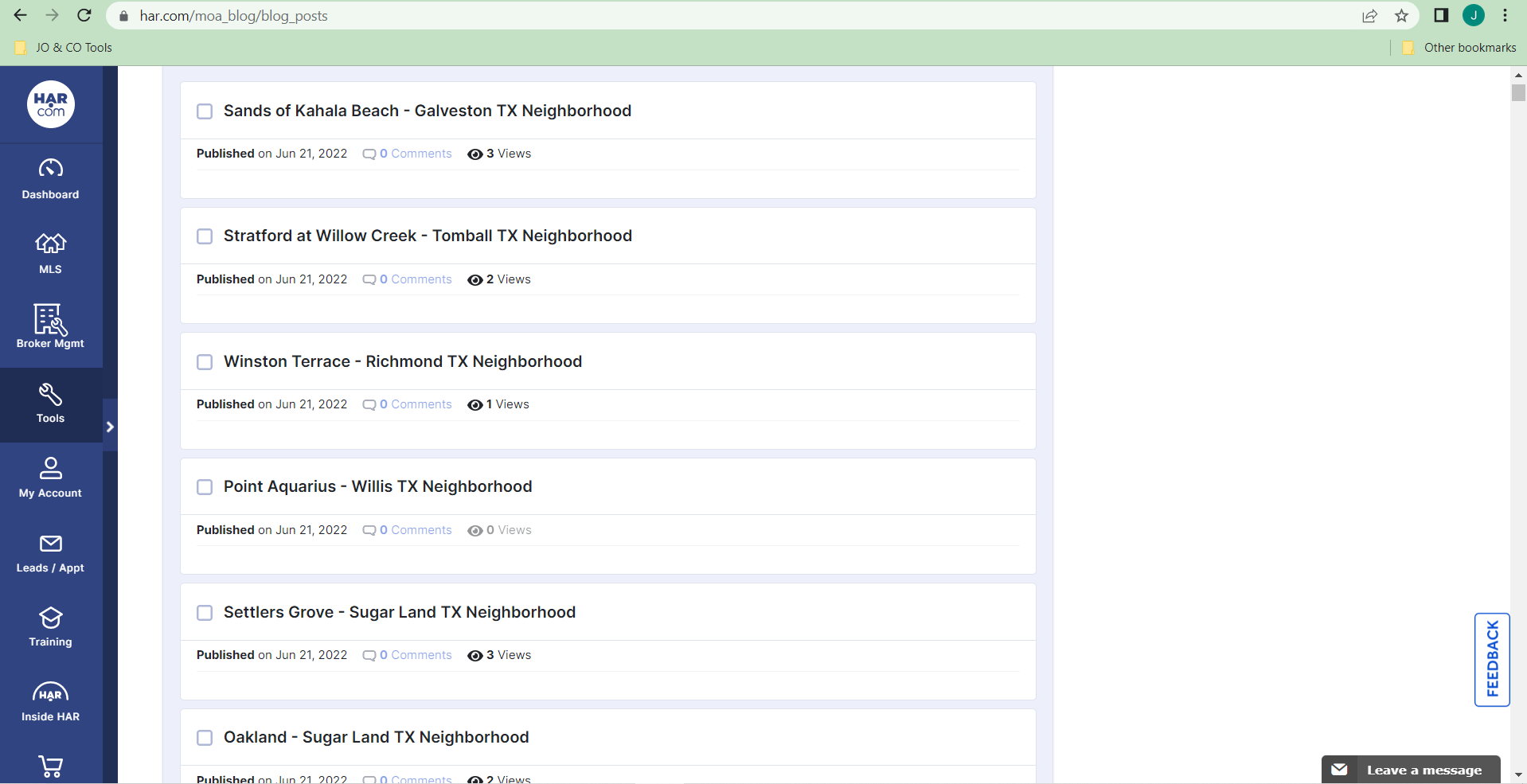
Task: Open My Account in sidebar
Action: click(x=51, y=478)
